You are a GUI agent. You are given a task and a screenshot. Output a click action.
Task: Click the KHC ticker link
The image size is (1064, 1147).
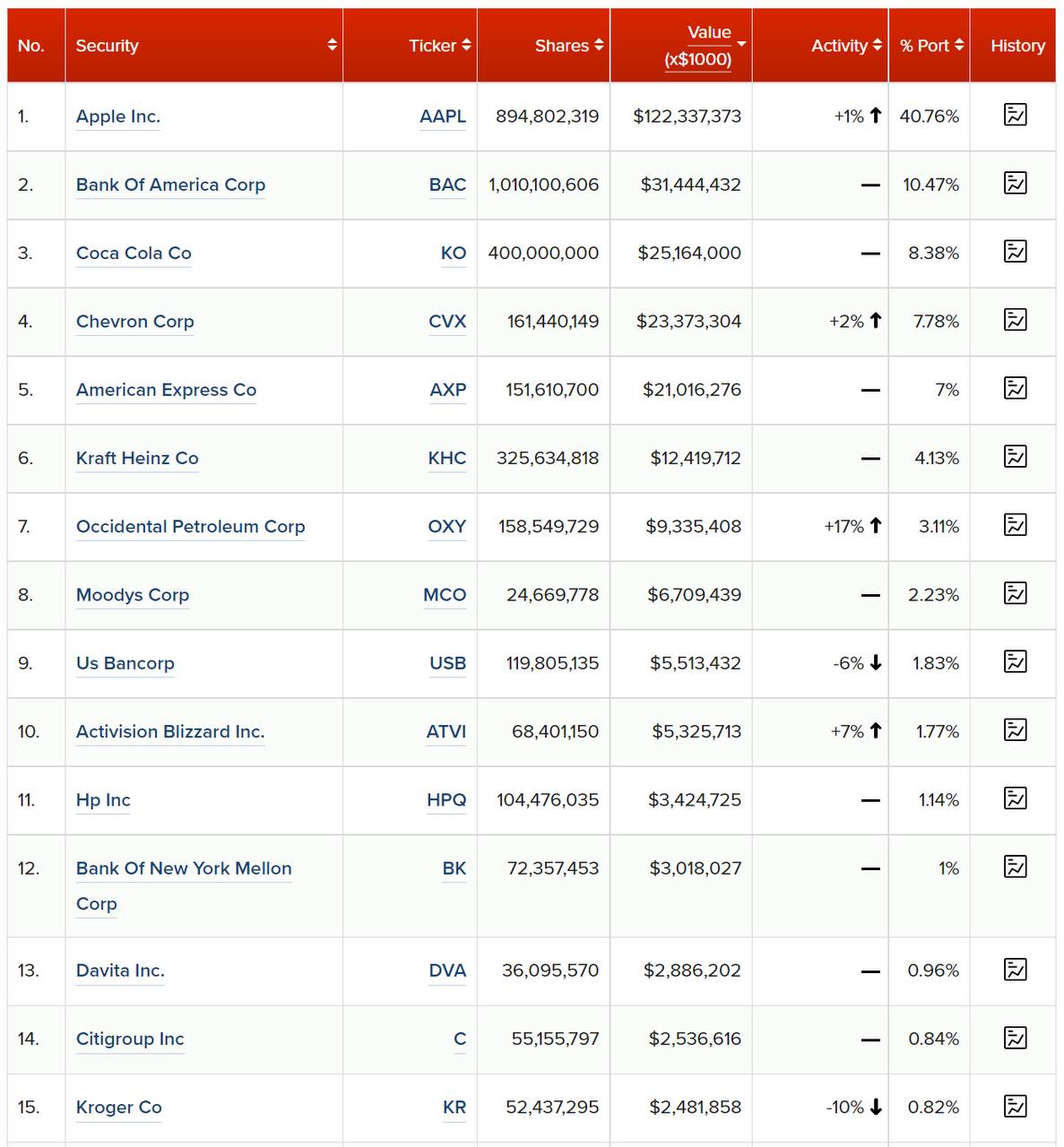(x=447, y=458)
